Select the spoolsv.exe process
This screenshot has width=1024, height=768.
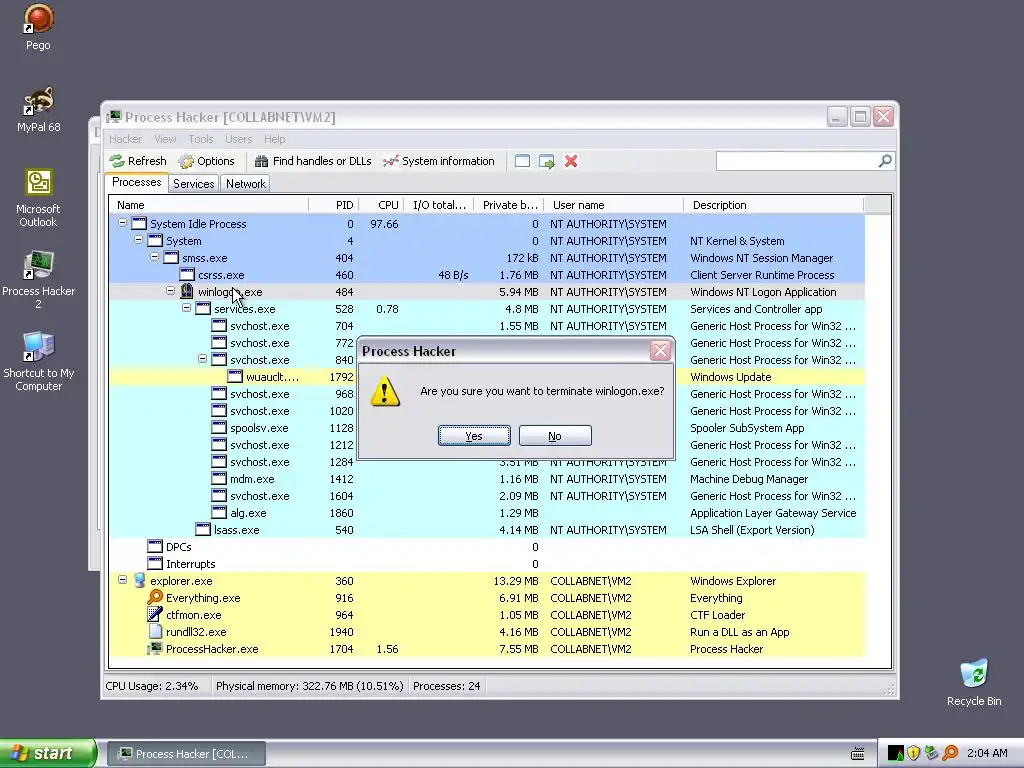[x=487, y=428]
